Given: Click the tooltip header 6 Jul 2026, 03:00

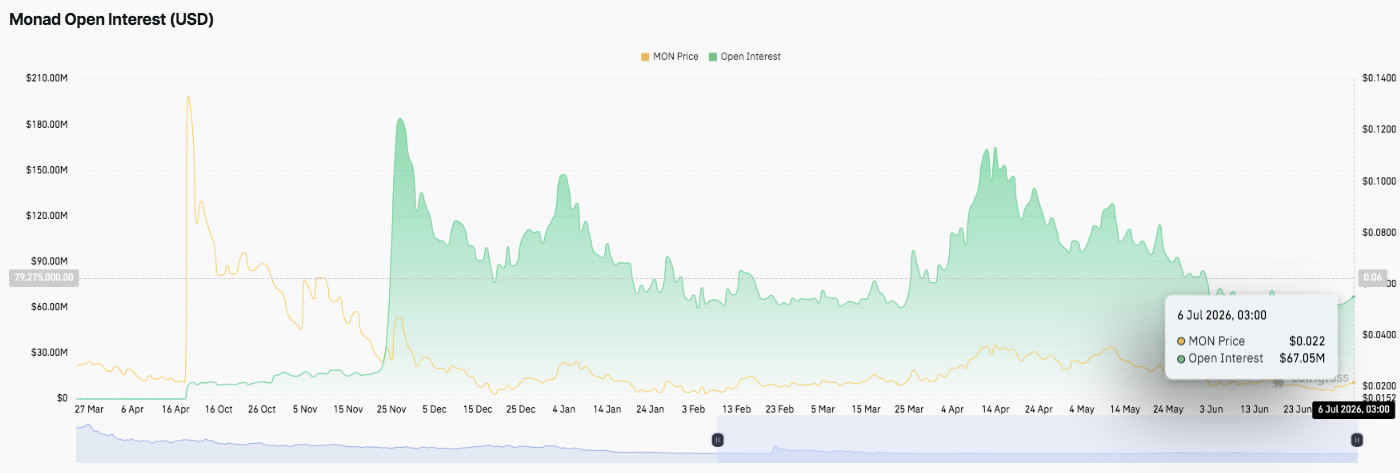Looking at the screenshot, I should 1222,315.
